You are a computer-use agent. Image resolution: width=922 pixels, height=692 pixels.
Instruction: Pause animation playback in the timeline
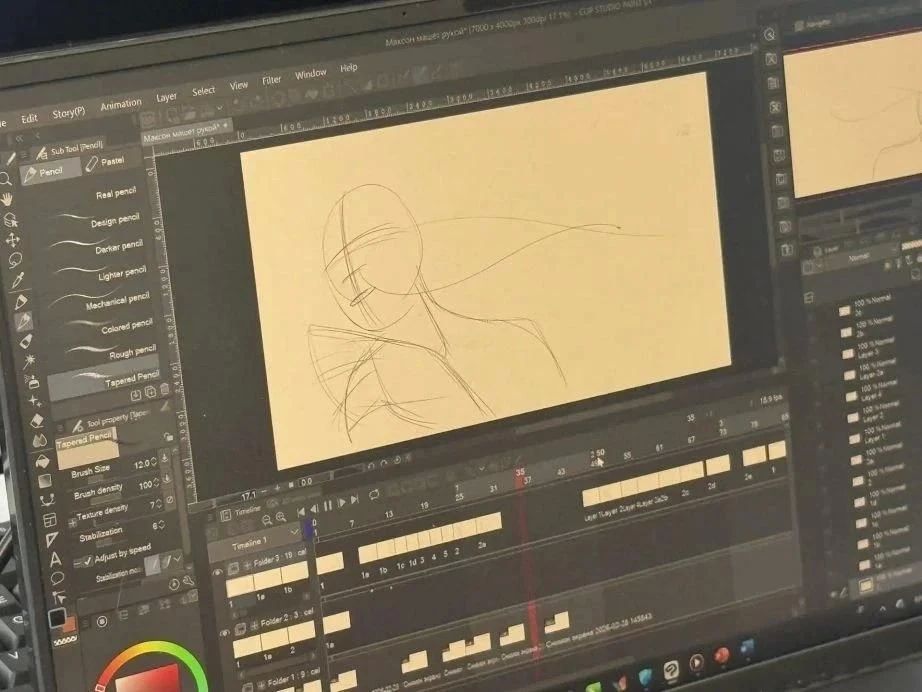[328, 505]
